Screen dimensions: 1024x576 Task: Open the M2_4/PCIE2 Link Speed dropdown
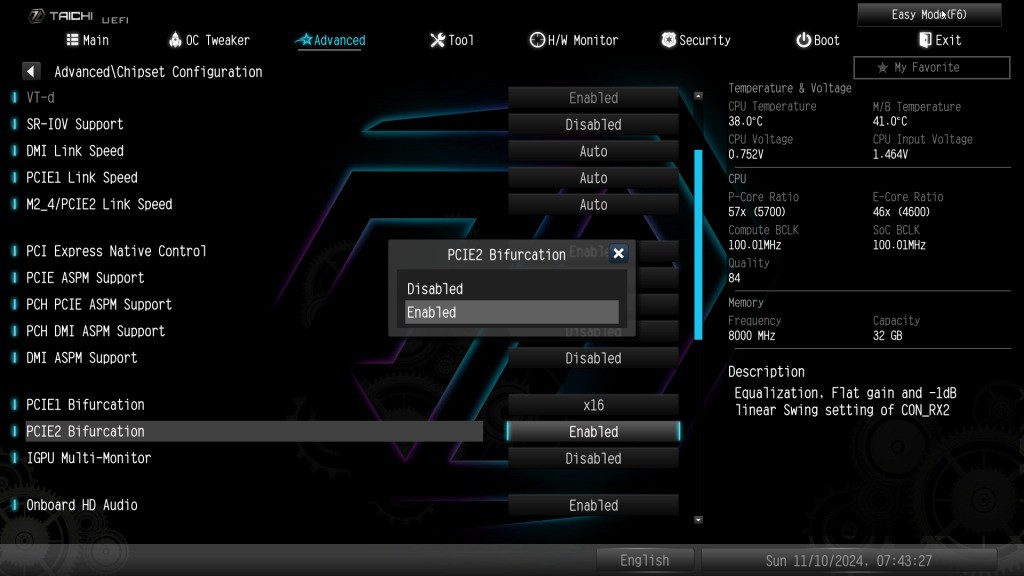coord(593,205)
